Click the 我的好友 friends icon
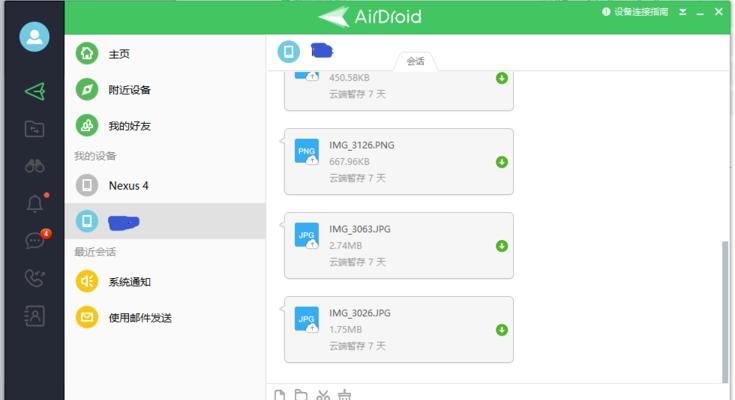Viewport: 735px width, 400px height. pyautogui.click(x=87, y=126)
